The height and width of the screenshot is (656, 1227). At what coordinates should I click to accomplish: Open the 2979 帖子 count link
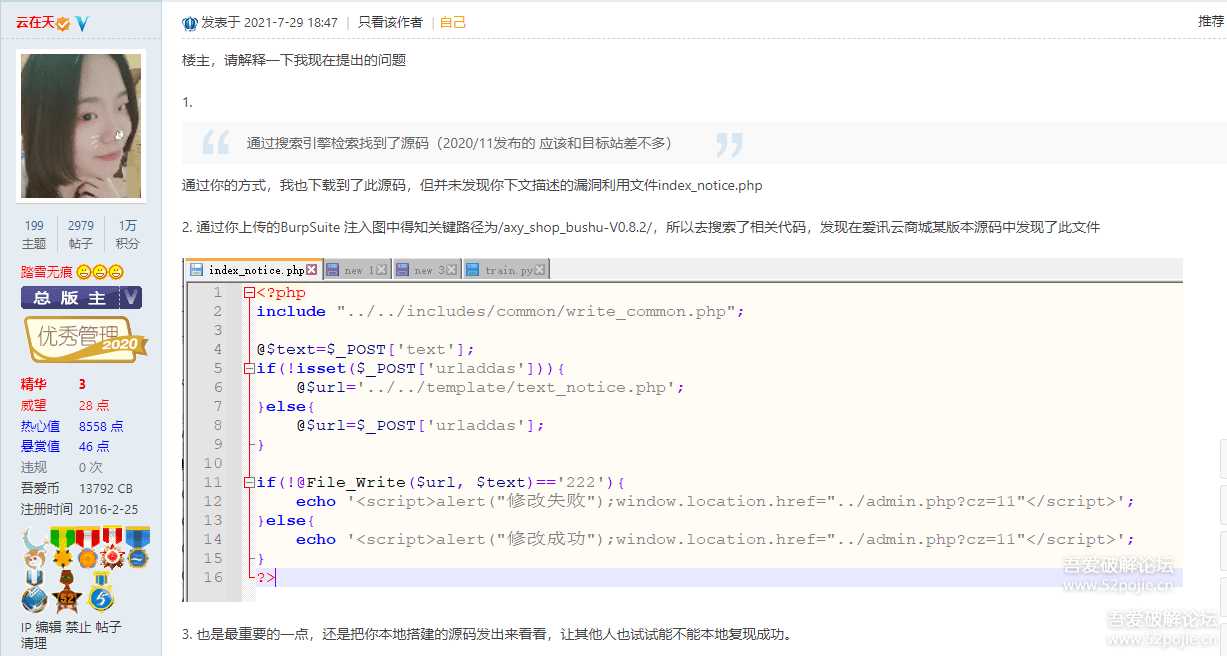click(x=81, y=234)
